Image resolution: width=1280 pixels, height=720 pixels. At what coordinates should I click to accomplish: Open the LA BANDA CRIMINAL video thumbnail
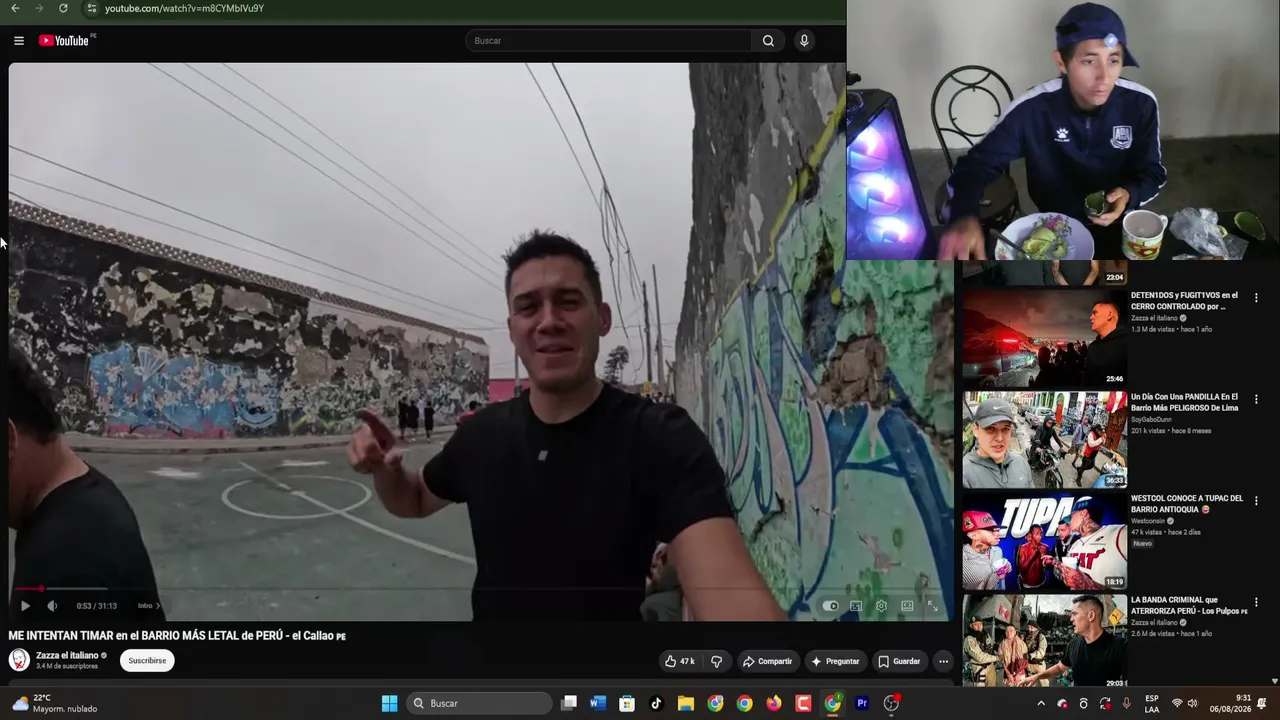[x=1045, y=642]
